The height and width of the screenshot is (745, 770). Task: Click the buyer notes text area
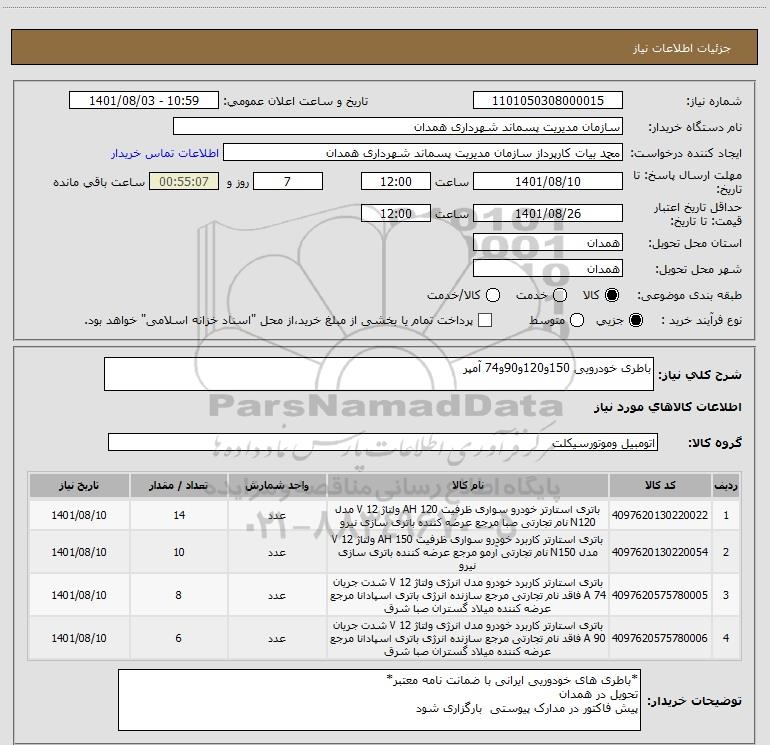[x=379, y=700]
